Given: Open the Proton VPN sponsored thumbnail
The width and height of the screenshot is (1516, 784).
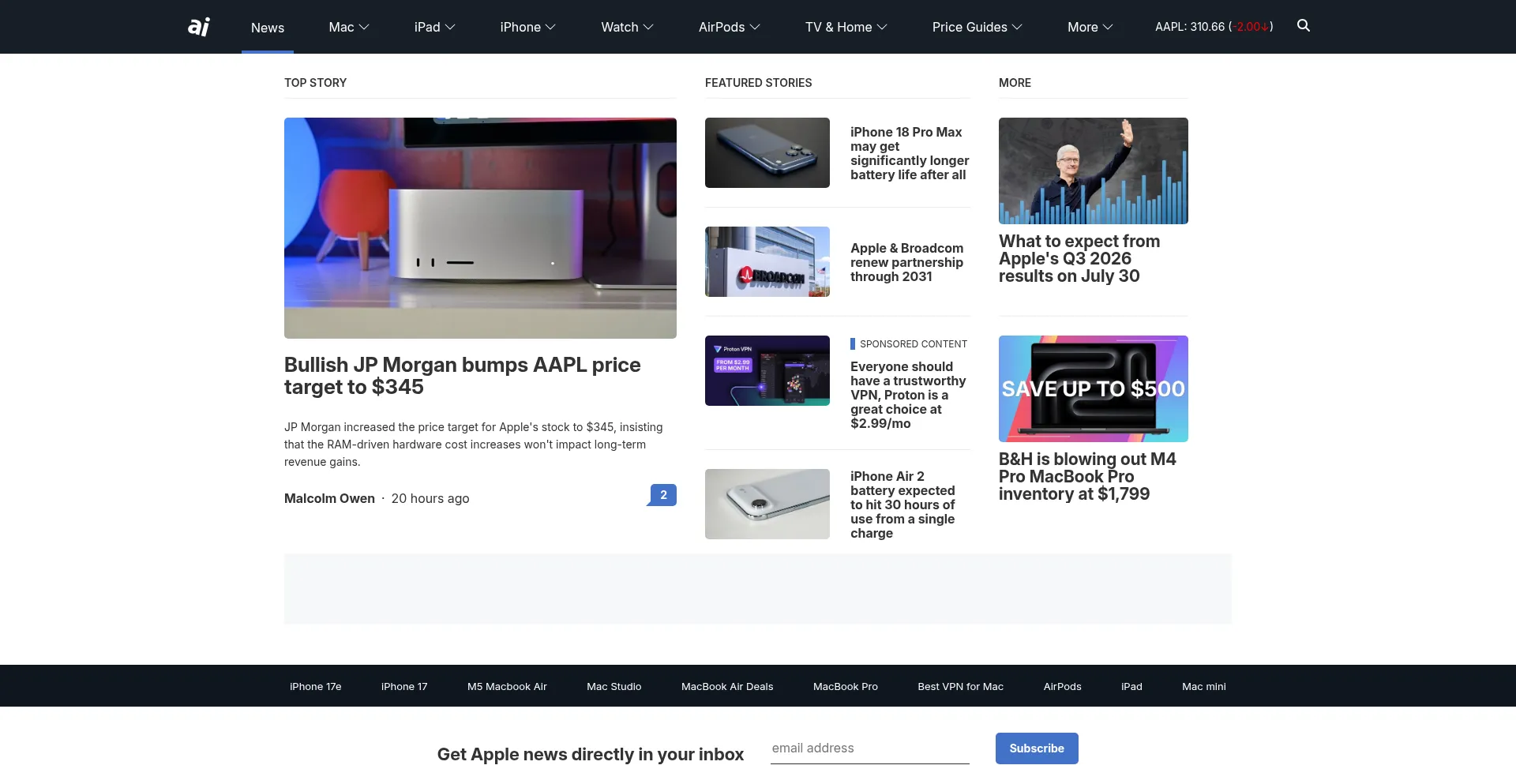Looking at the screenshot, I should (x=767, y=370).
